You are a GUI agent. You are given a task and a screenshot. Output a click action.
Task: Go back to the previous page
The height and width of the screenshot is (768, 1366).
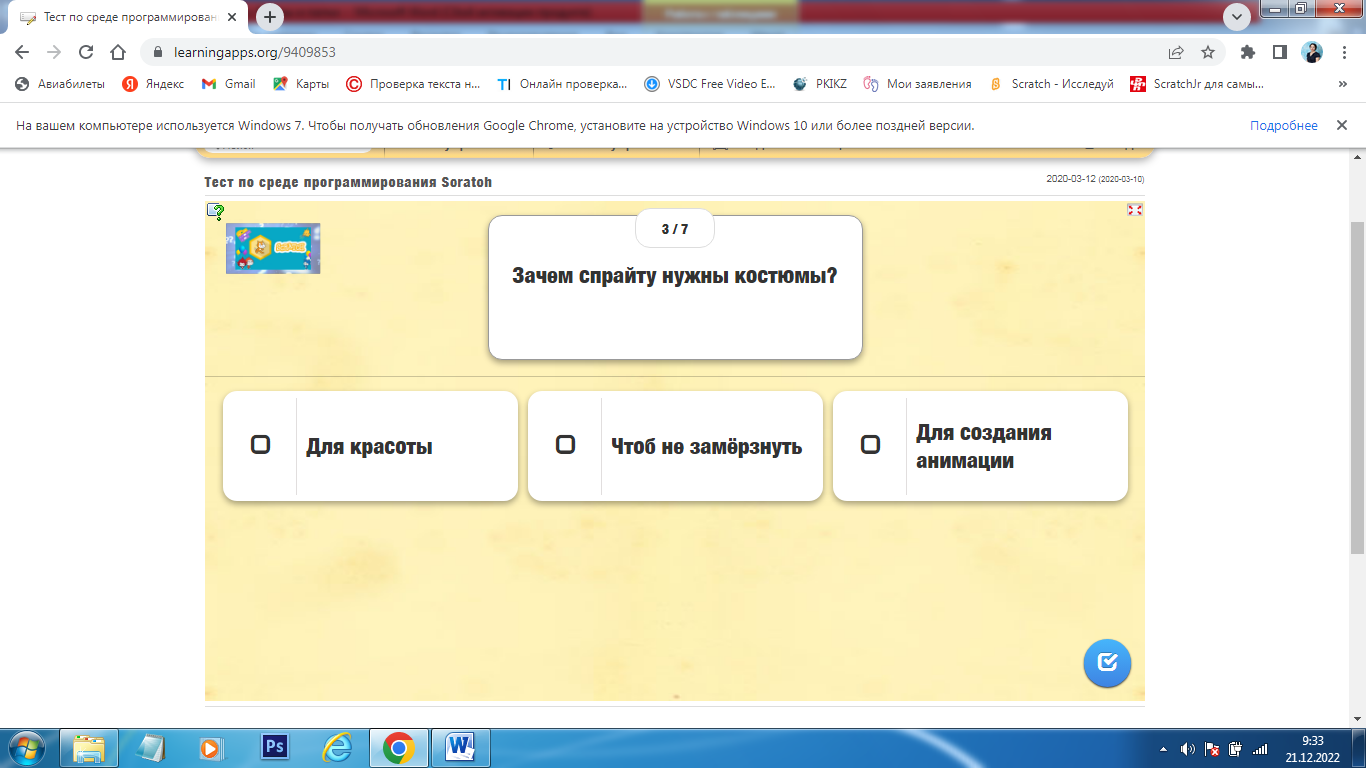coord(23,52)
